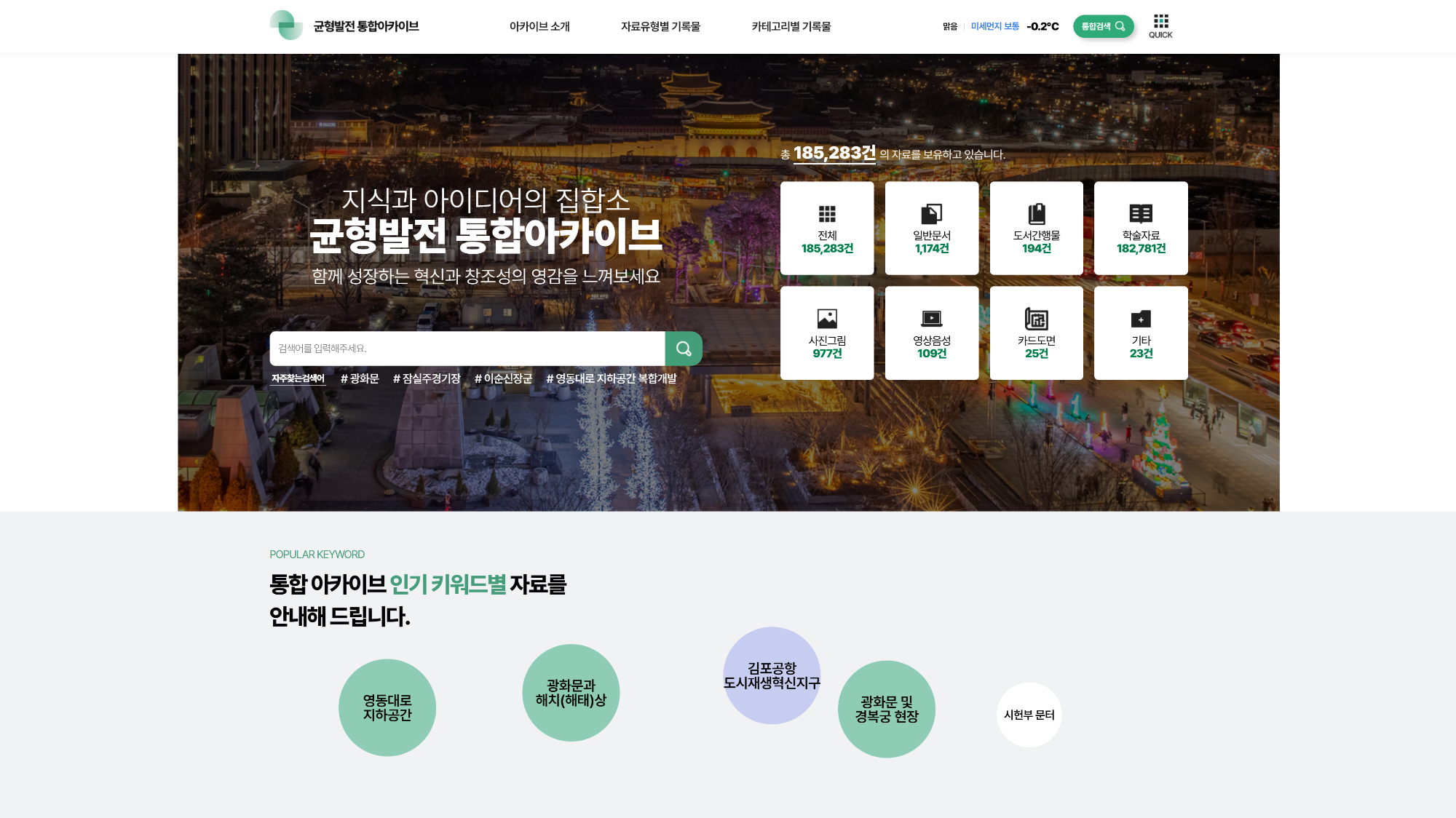Select the 카드도면 blueprint icon tile
The image size is (1456, 818).
[1036, 333]
